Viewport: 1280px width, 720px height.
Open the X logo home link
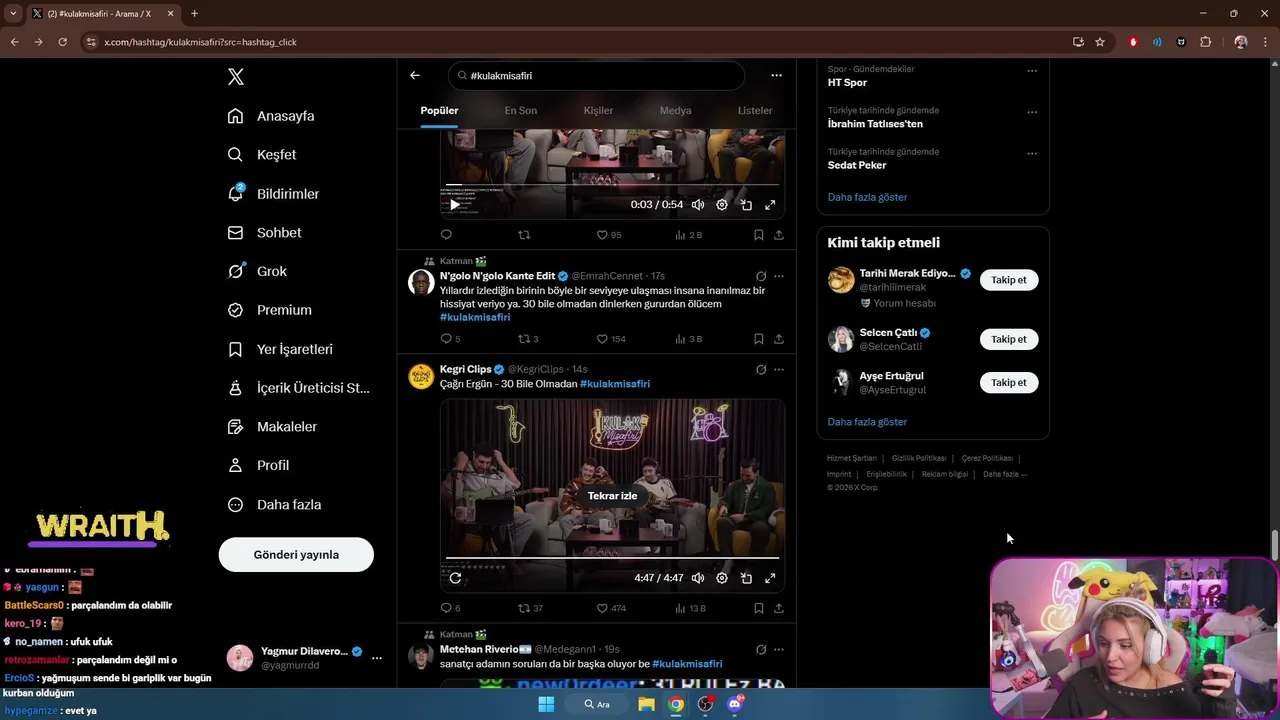click(x=235, y=77)
